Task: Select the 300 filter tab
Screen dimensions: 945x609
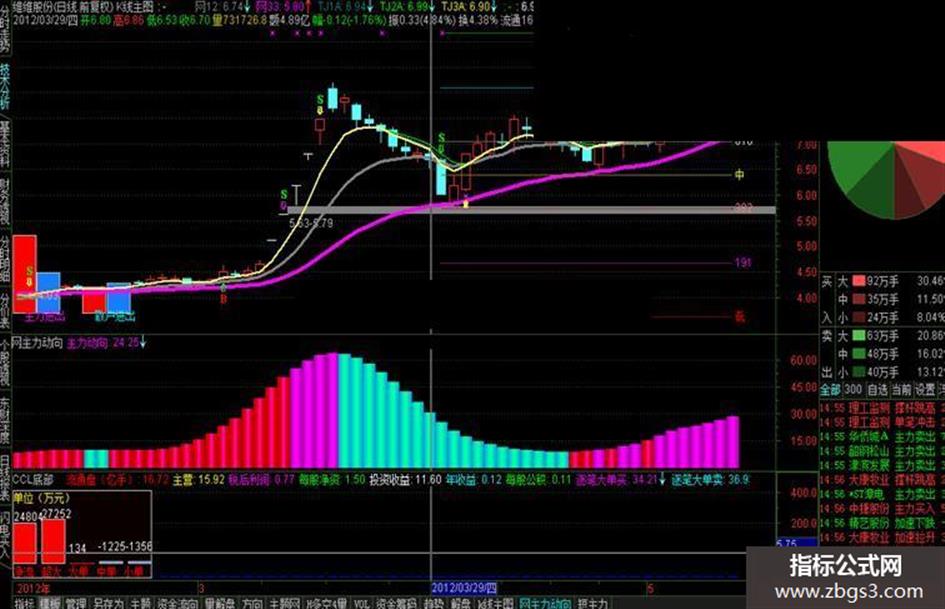Action: point(853,390)
